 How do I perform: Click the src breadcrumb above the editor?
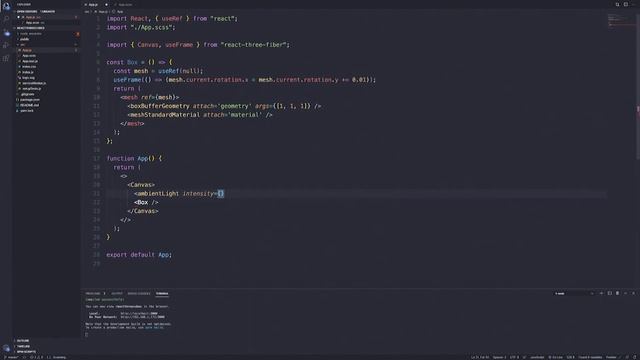[87, 12]
